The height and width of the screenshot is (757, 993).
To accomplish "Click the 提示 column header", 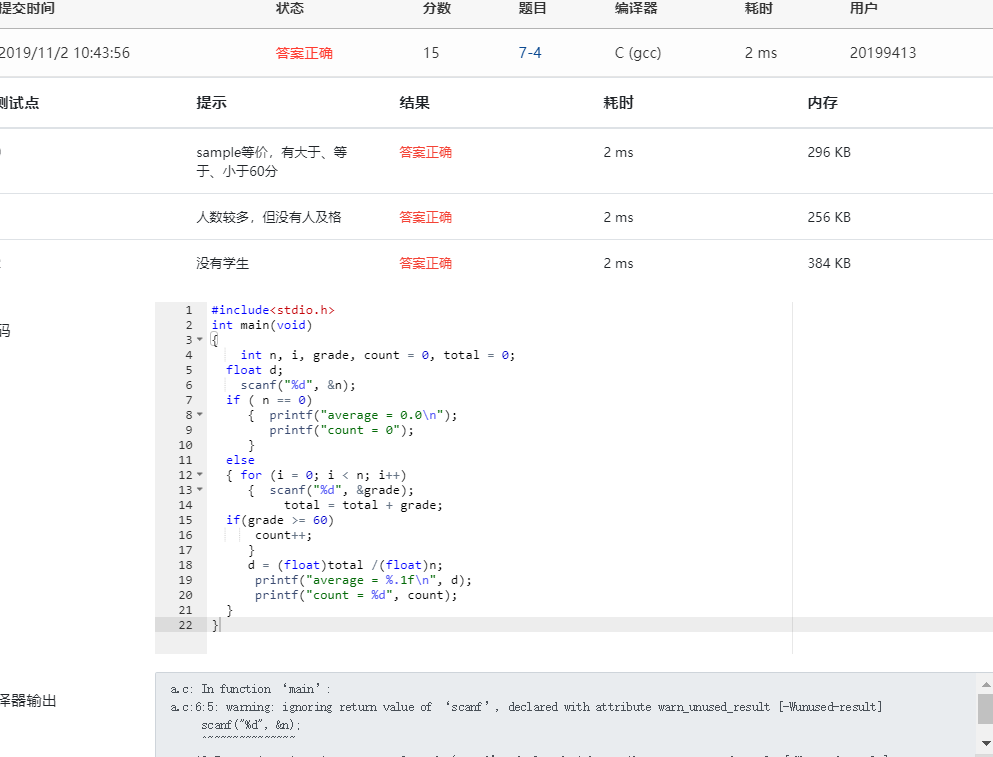I will [212, 103].
